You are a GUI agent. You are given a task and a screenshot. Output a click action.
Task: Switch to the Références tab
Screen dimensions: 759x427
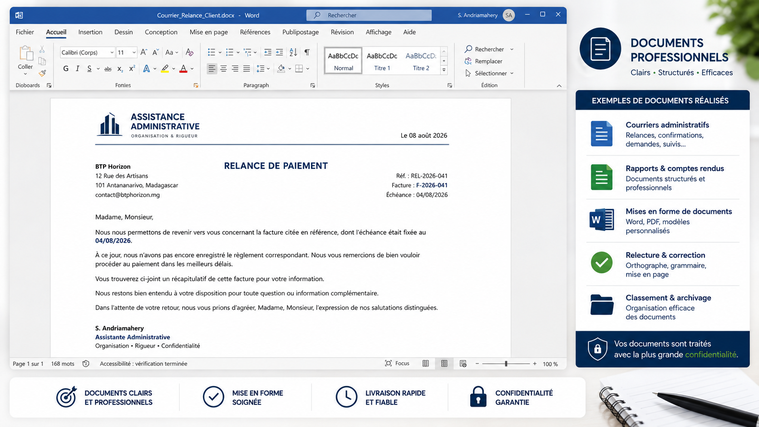click(255, 32)
